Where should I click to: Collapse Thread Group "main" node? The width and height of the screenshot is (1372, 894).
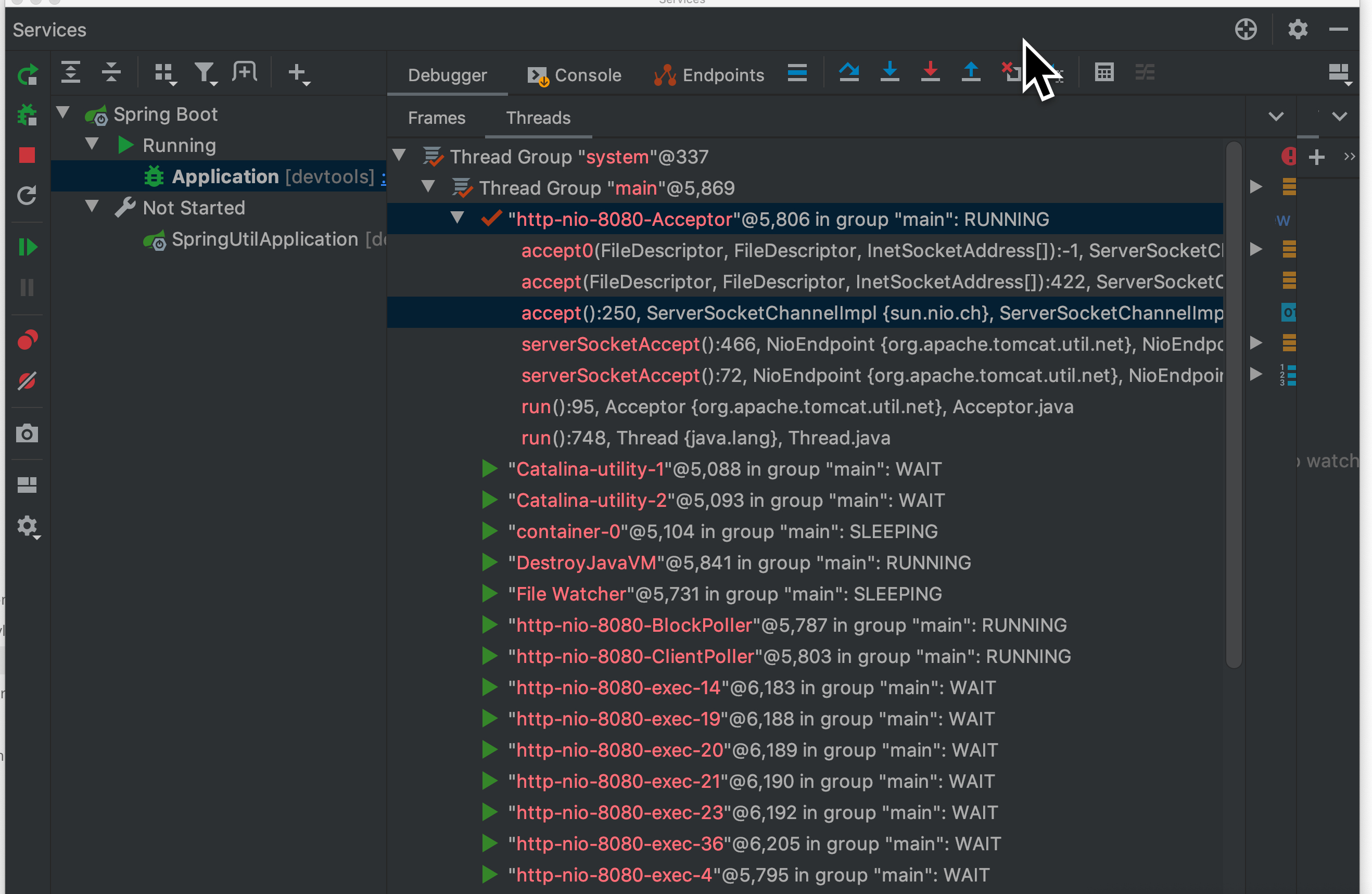[428, 186]
